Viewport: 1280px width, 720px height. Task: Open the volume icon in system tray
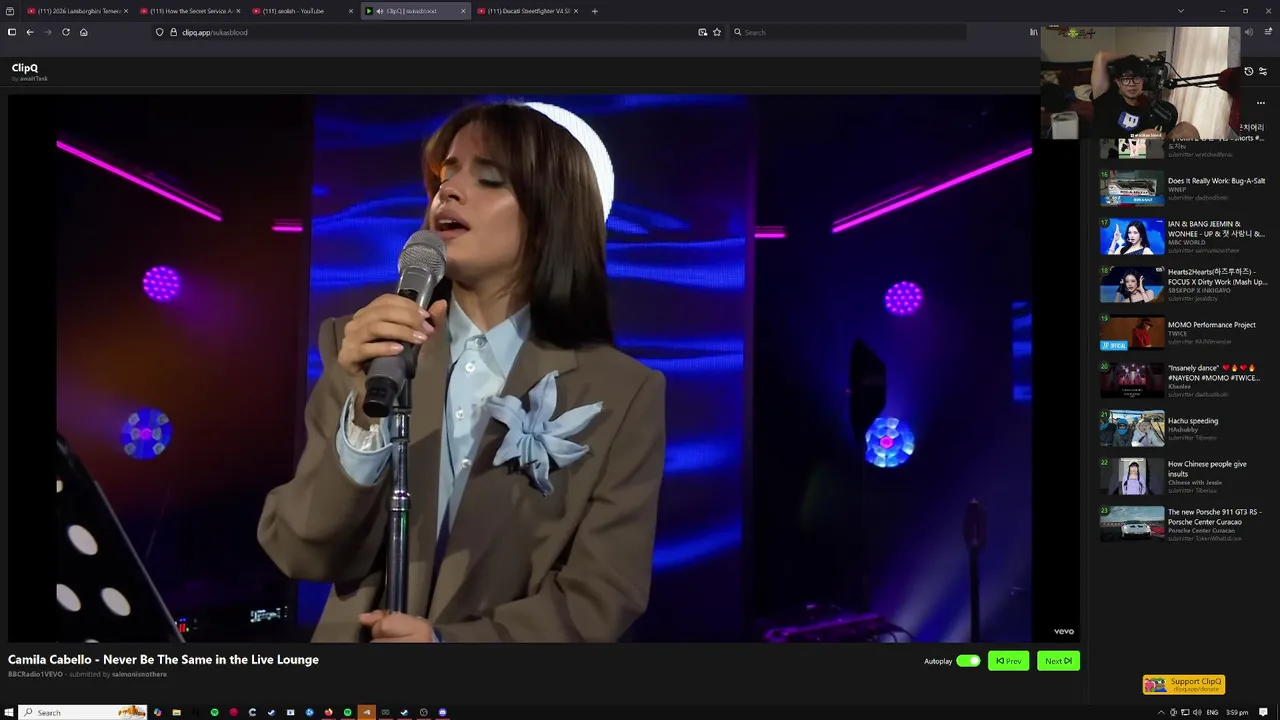click(x=1197, y=712)
